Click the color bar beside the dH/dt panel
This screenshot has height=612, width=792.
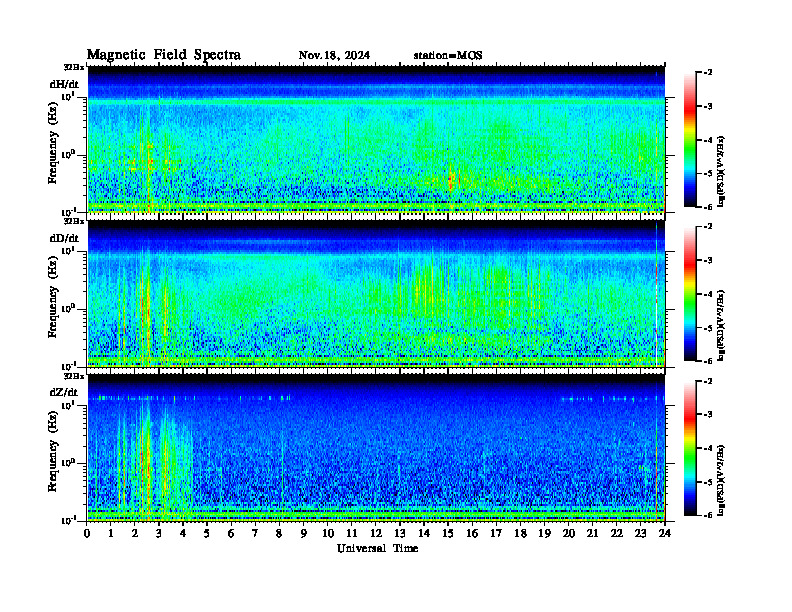689,139
